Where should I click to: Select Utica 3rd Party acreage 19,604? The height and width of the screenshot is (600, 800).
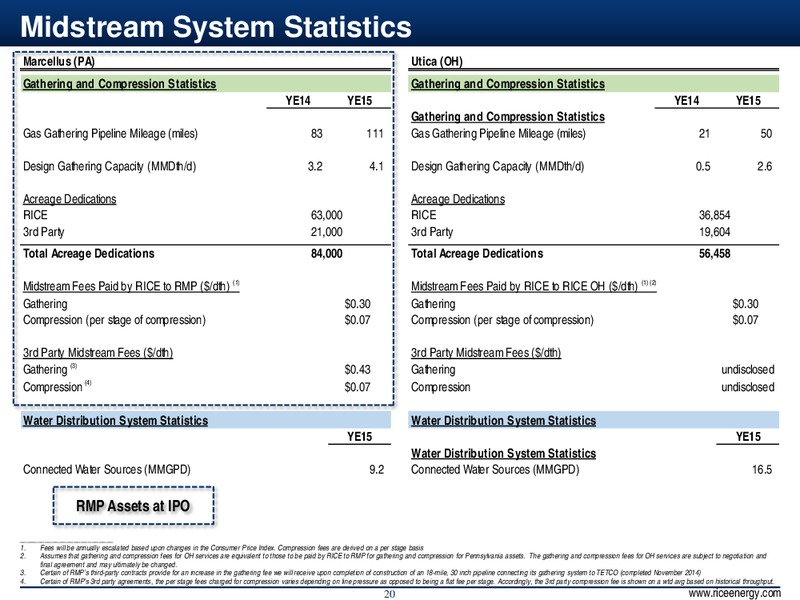point(714,232)
